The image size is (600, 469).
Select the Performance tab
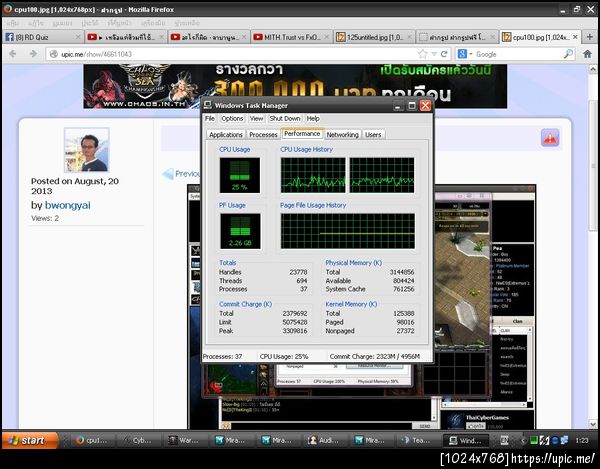302,134
